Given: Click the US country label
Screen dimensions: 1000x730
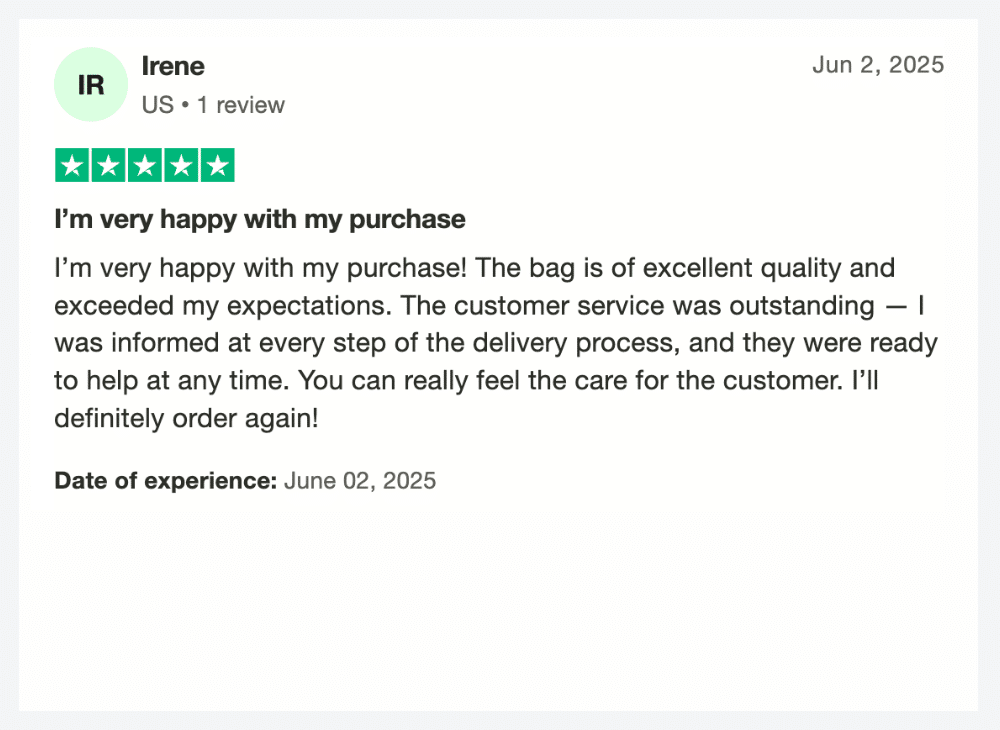Looking at the screenshot, I should (x=158, y=105).
